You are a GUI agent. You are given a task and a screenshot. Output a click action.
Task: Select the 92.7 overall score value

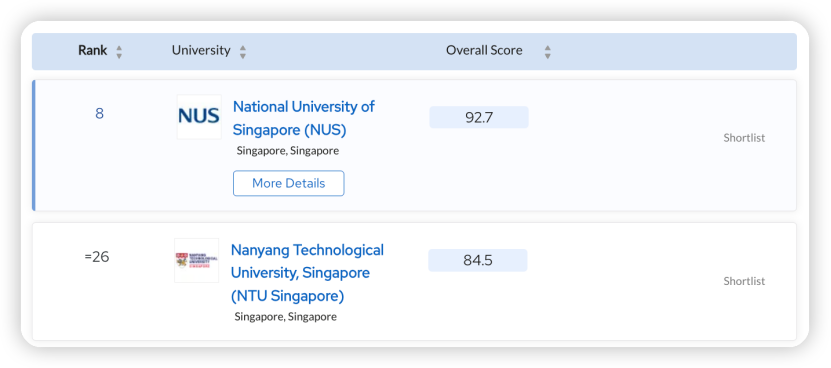tap(479, 117)
